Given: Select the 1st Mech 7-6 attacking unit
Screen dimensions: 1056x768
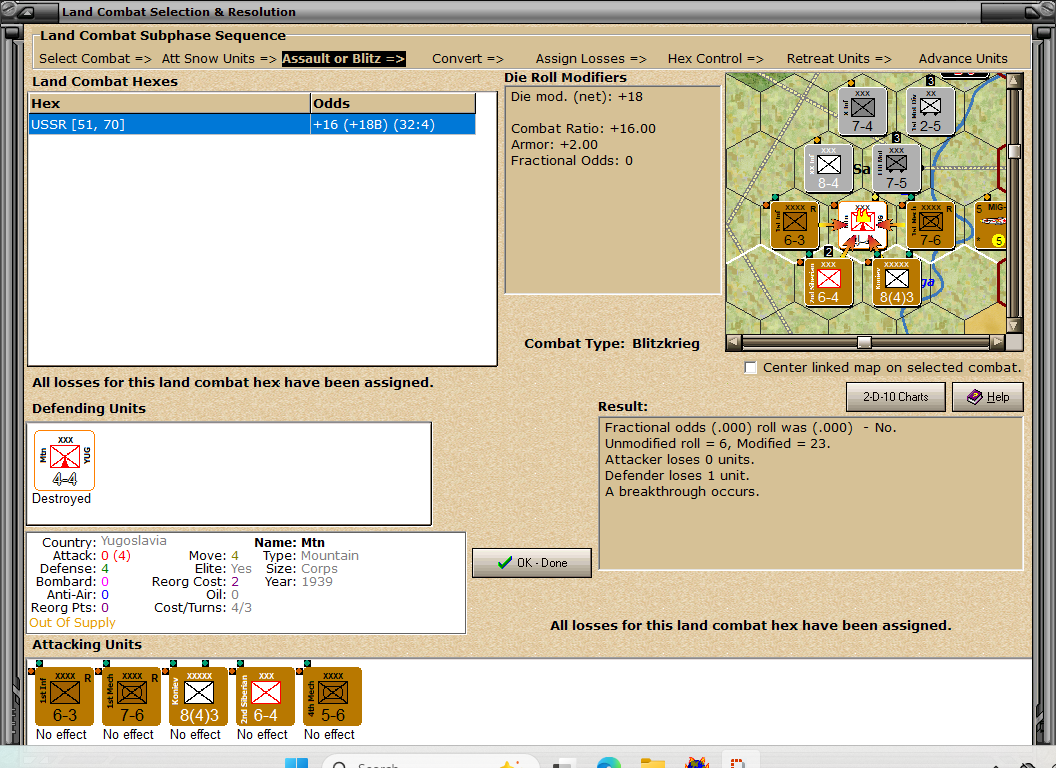Looking at the screenshot, I should [131, 697].
